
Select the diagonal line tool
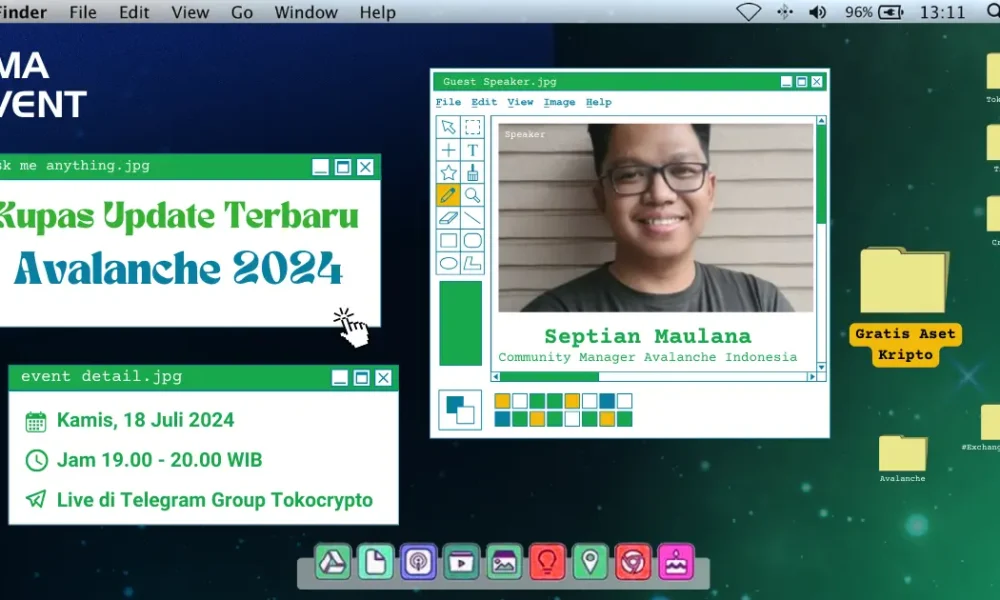pyautogui.click(x=473, y=218)
